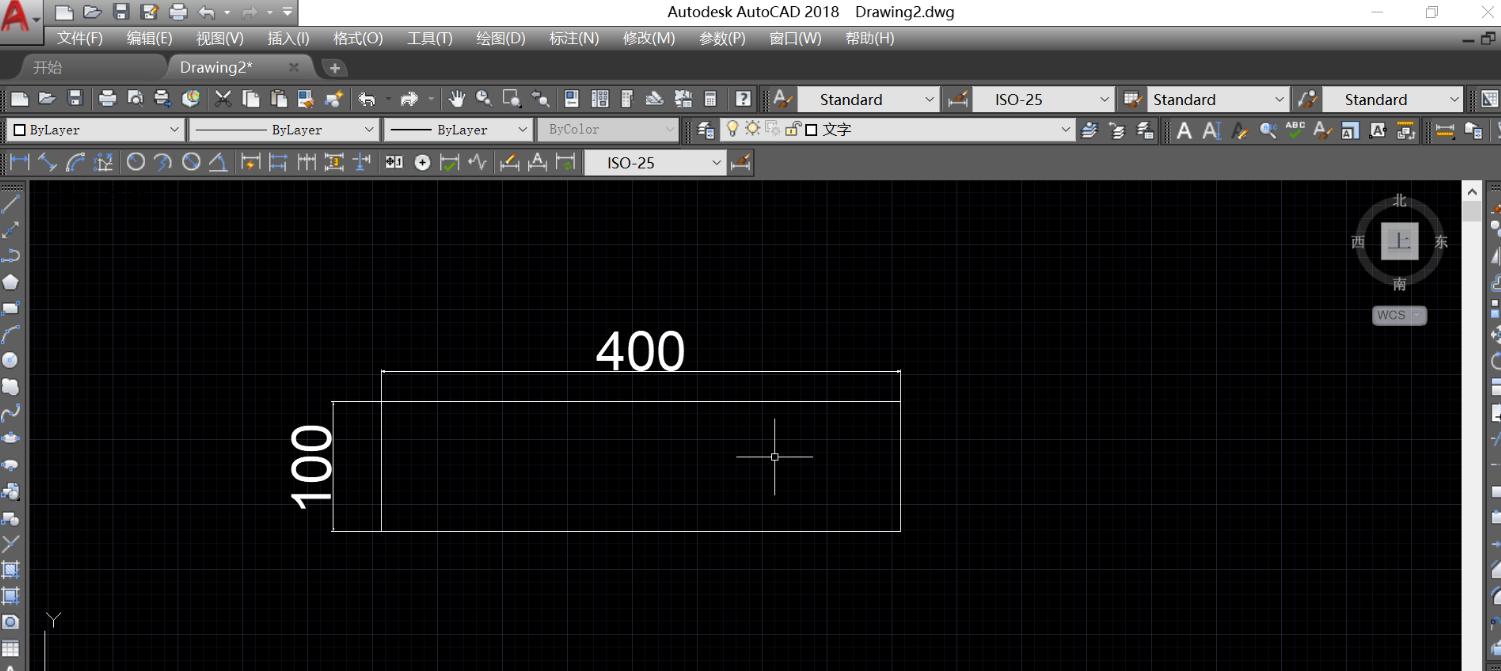
Task: Select the Radius dimension tool
Action: coord(136,162)
